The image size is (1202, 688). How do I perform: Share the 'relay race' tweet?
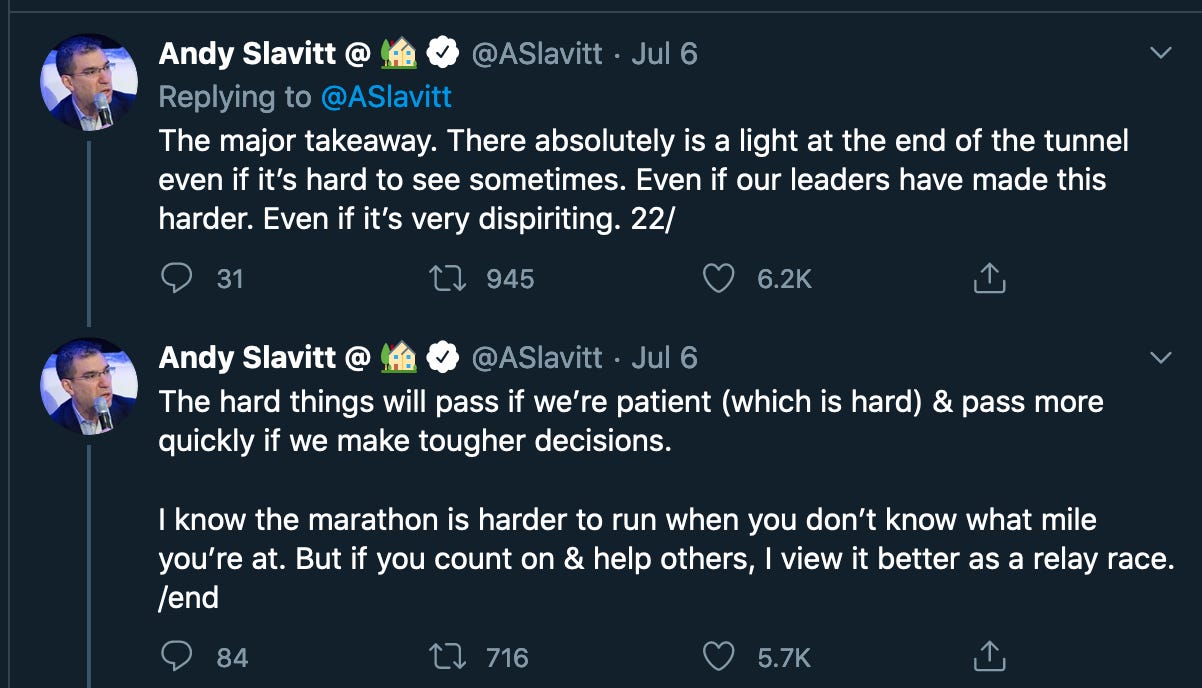click(x=988, y=656)
